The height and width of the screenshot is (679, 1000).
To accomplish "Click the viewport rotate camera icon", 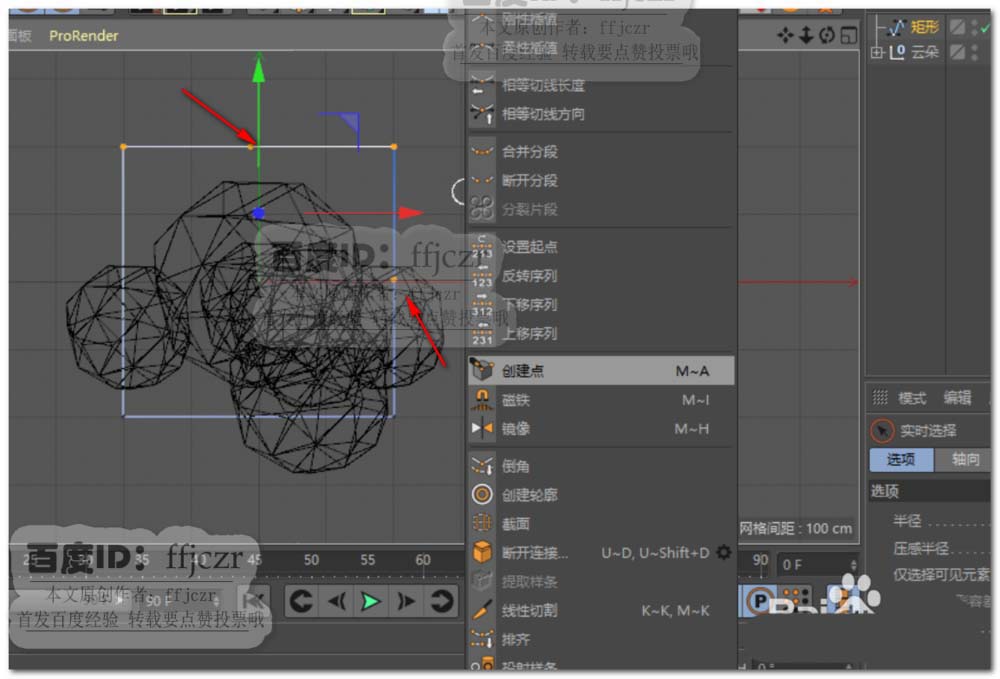I will coord(827,36).
